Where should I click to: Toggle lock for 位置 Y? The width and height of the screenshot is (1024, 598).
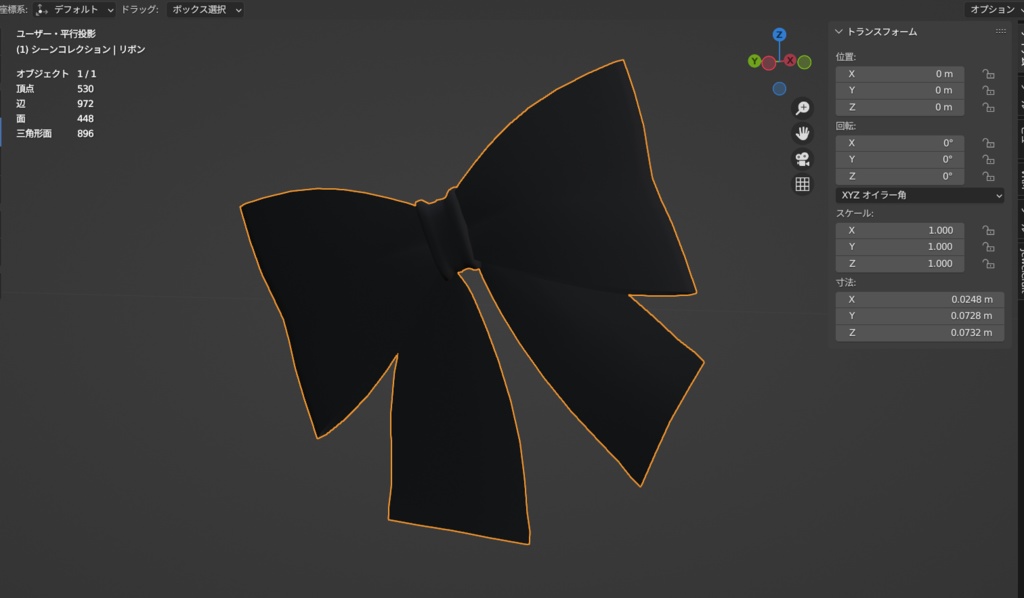point(989,90)
